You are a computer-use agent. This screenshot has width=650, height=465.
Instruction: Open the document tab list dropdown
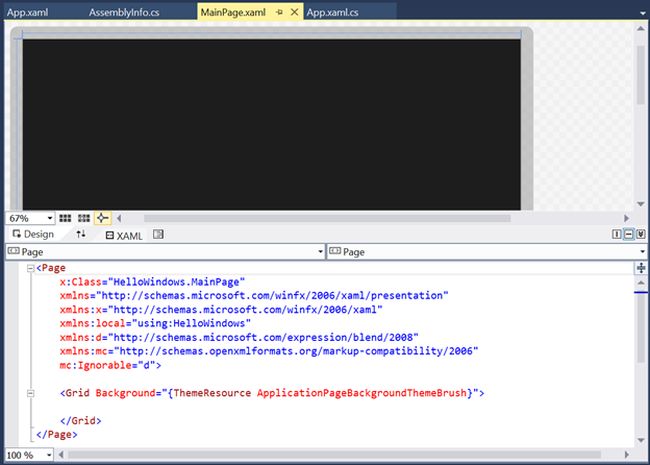point(642,13)
